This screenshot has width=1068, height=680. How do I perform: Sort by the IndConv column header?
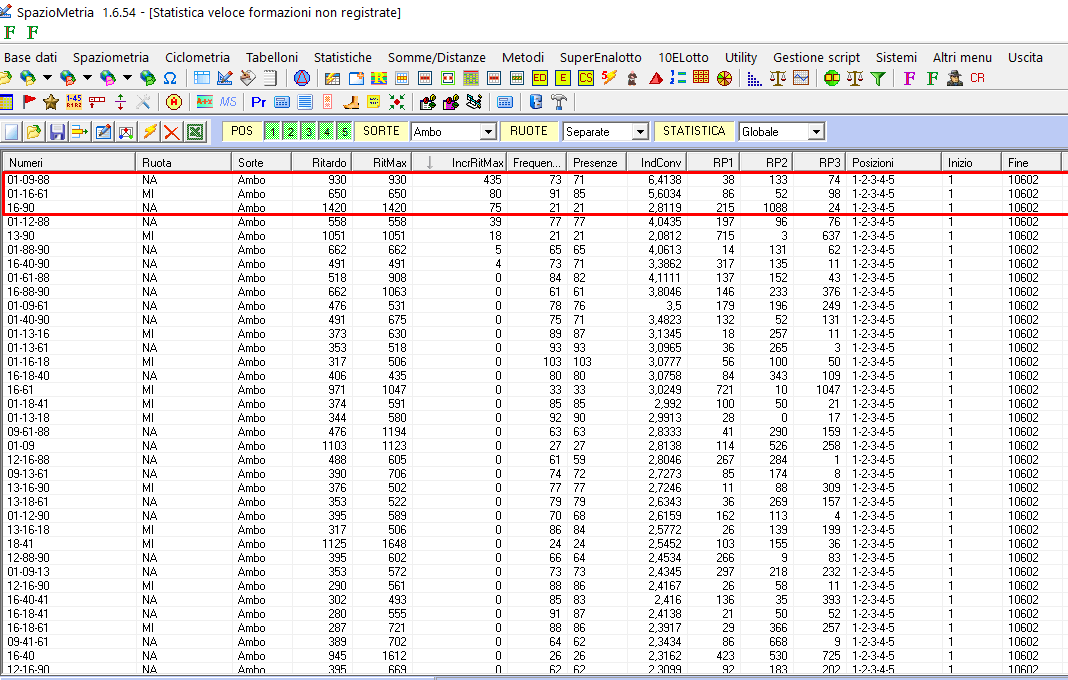point(656,163)
